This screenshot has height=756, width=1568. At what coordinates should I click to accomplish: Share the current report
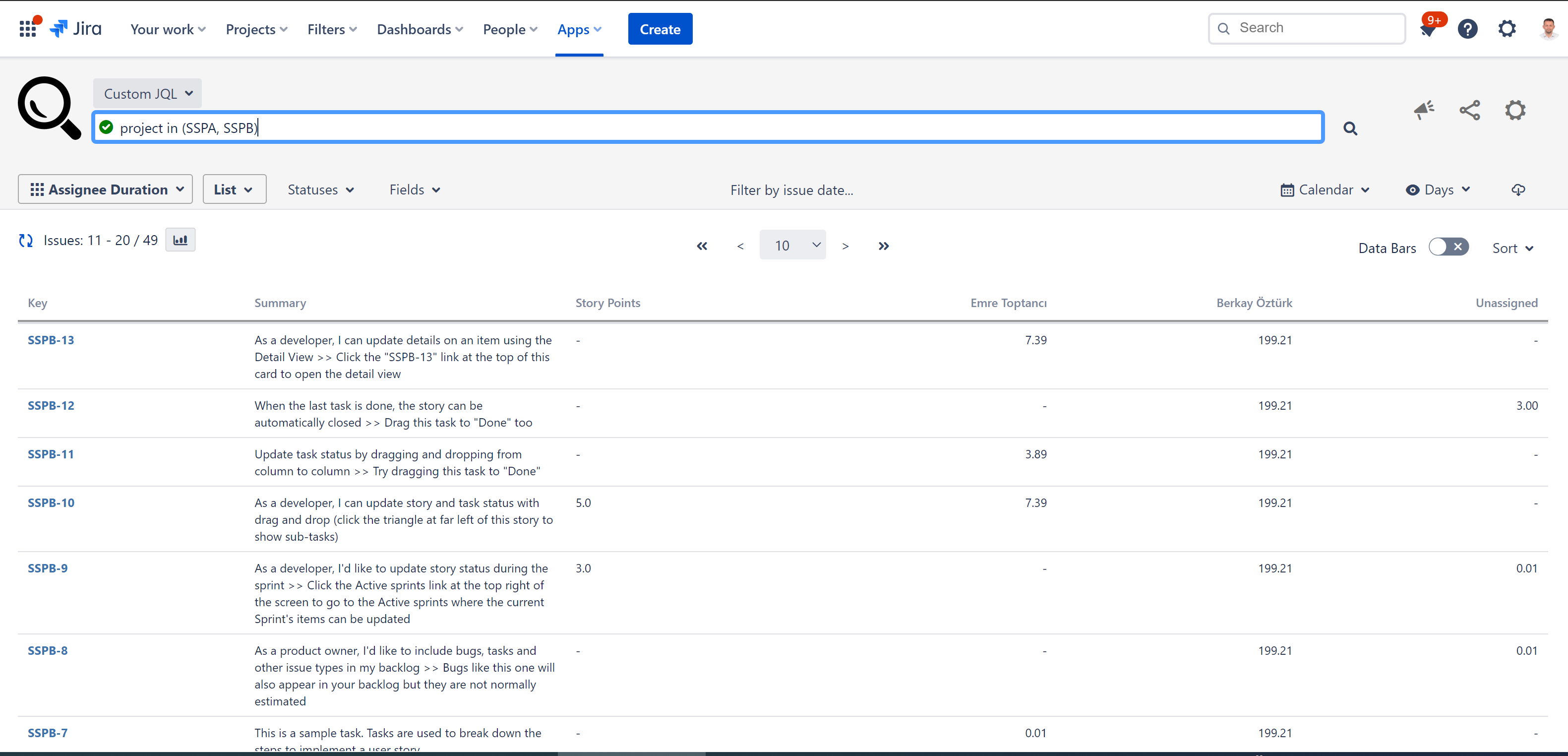tap(1469, 110)
